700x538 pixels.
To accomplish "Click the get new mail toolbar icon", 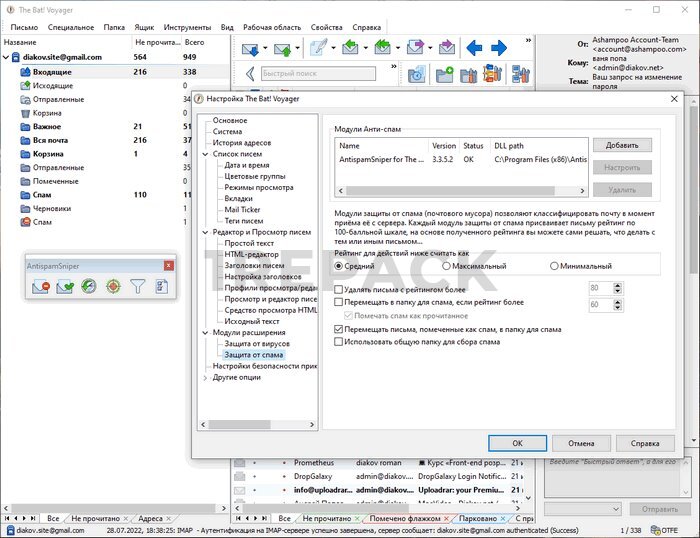I will [251, 47].
